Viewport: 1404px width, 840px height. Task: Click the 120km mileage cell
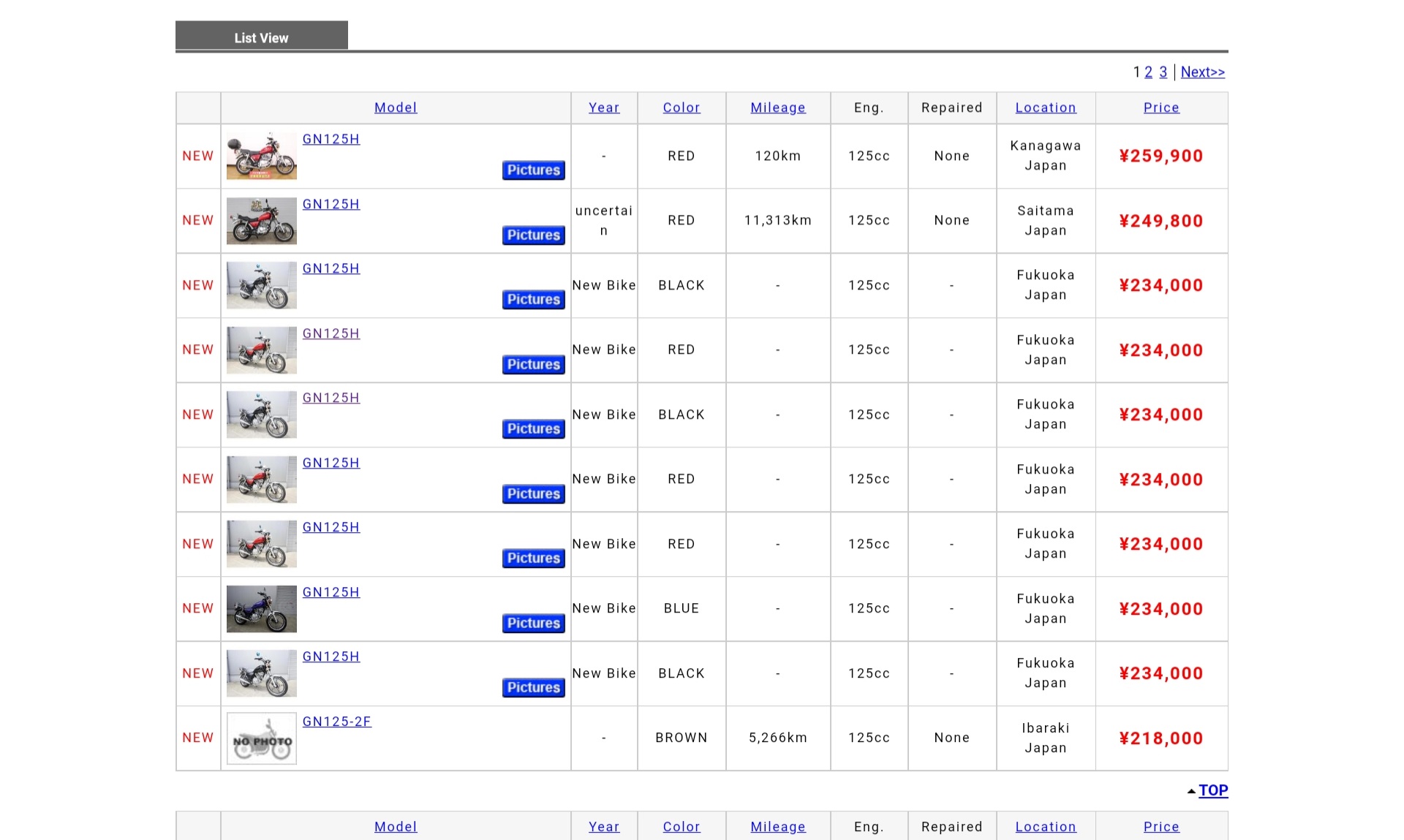click(778, 156)
